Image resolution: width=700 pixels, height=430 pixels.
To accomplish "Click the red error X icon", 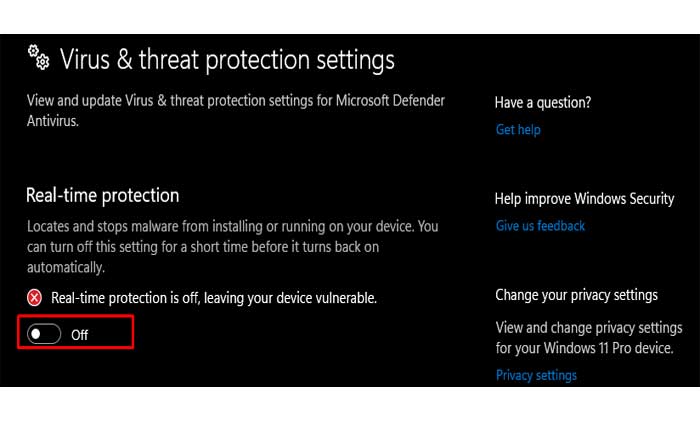I will tap(35, 297).
